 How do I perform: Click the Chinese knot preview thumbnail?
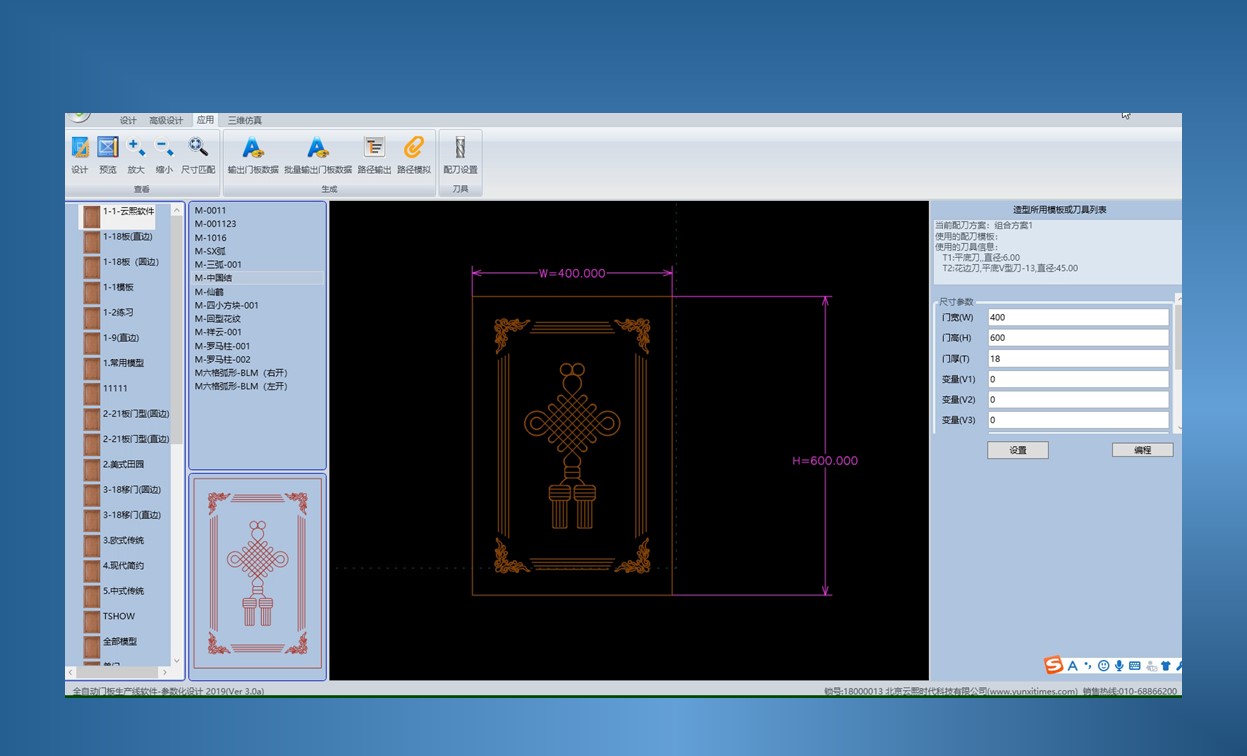(257, 577)
